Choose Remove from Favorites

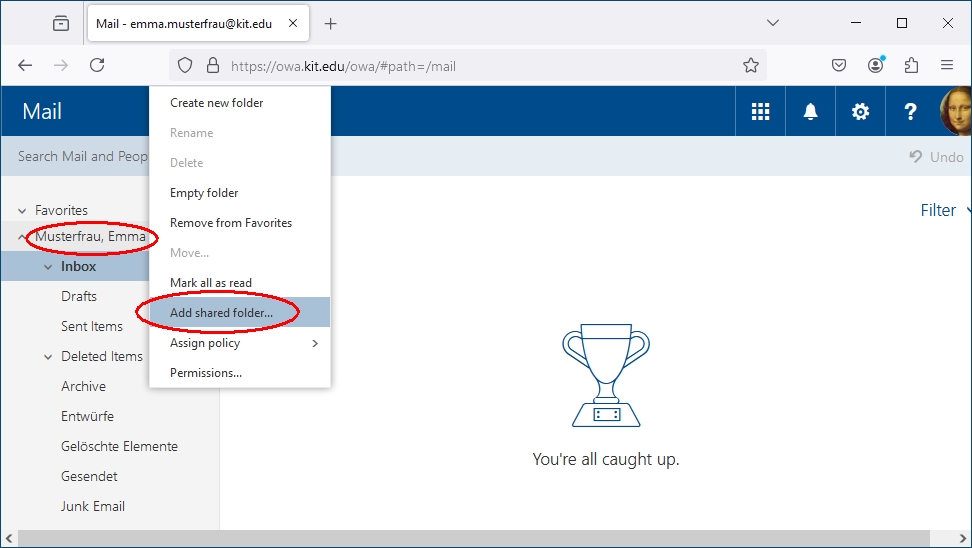coord(239,223)
